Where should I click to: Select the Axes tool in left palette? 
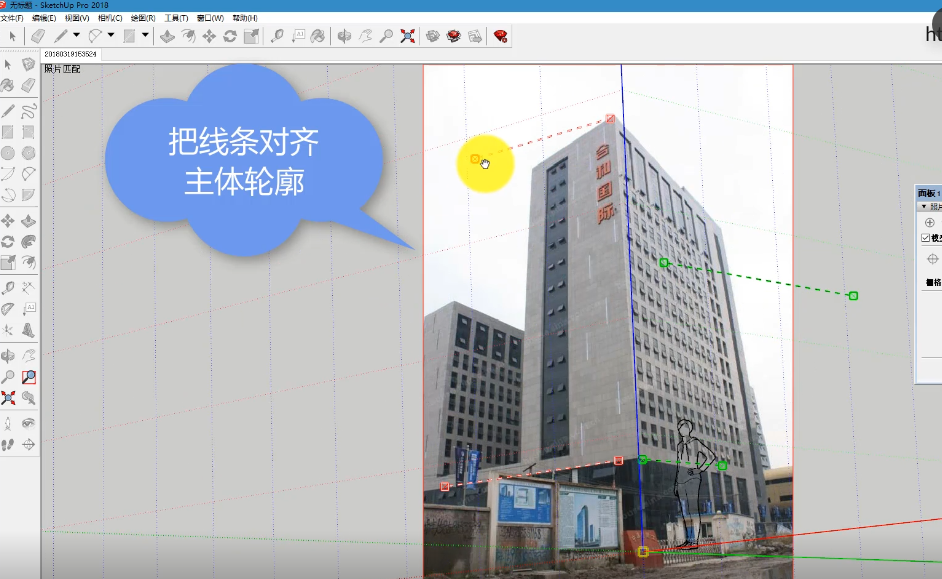pos(8,330)
